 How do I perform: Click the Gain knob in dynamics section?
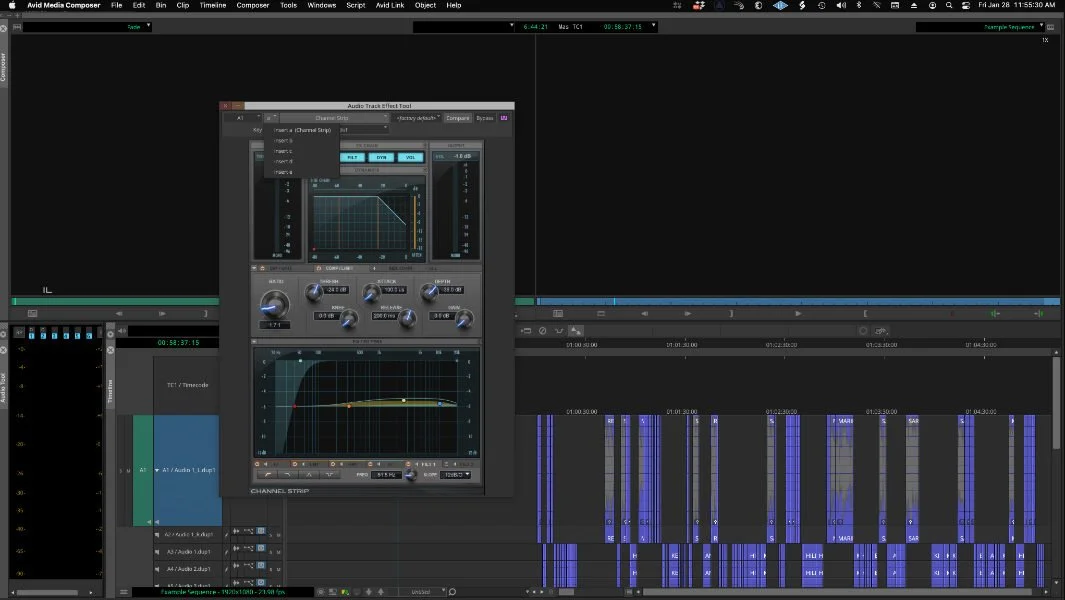point(465,319)
